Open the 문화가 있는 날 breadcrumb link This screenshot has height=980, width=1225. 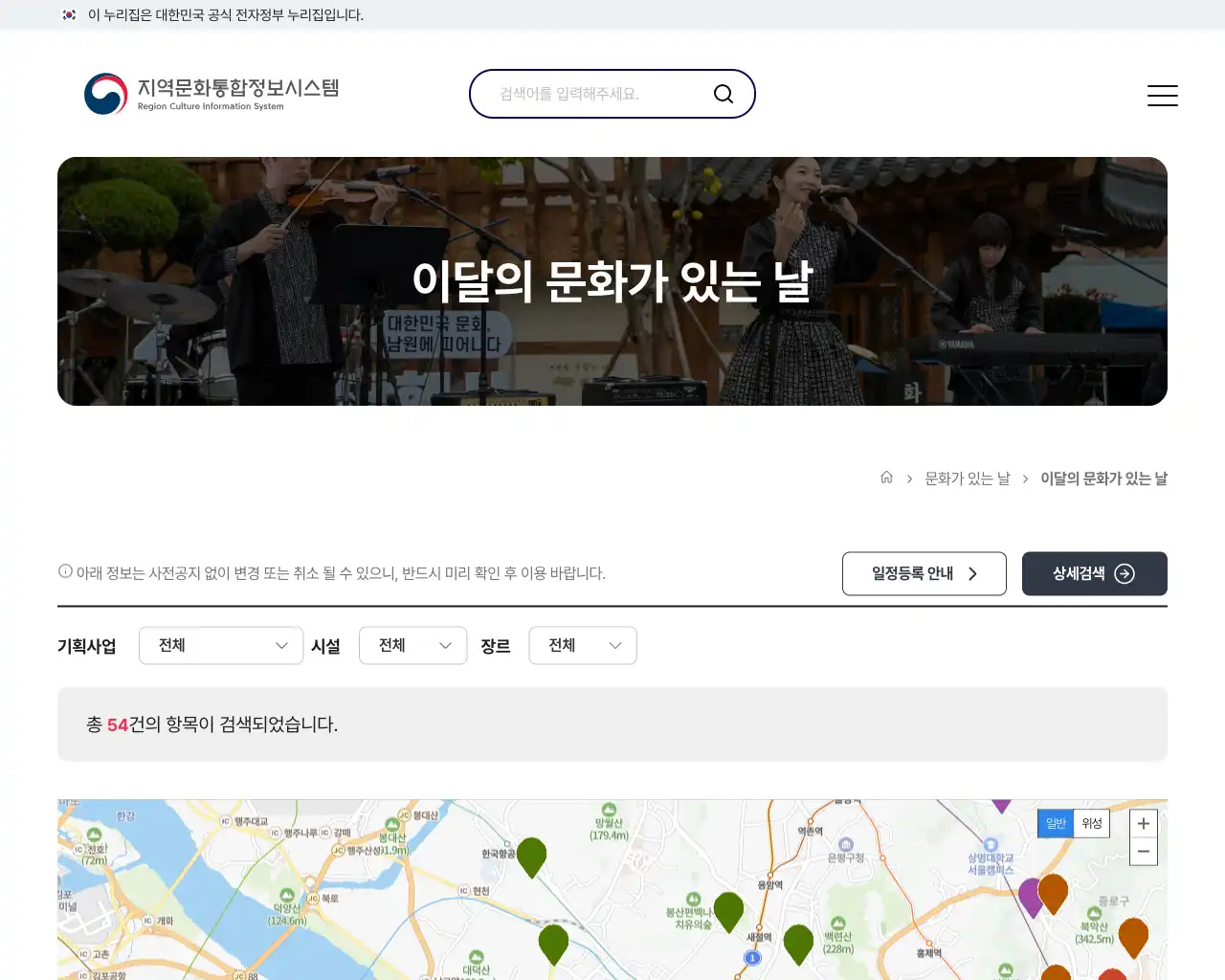967,478
